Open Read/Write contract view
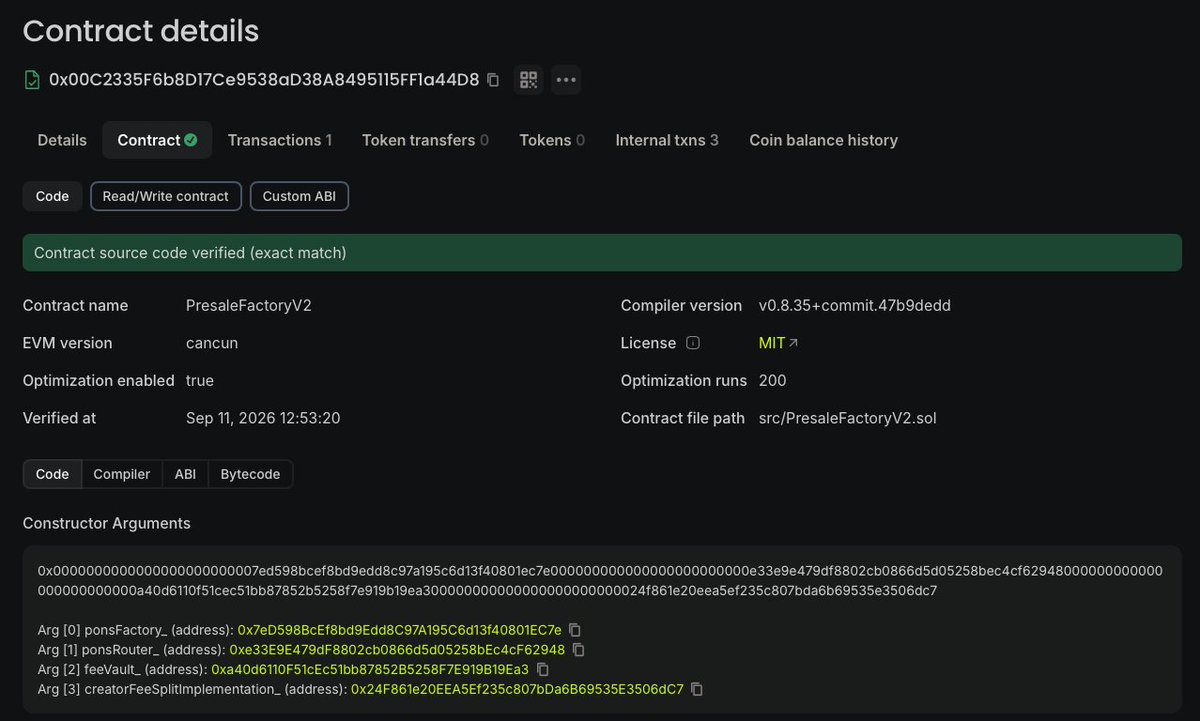This screenshot has height=721, width=1200. coord(166,196)
